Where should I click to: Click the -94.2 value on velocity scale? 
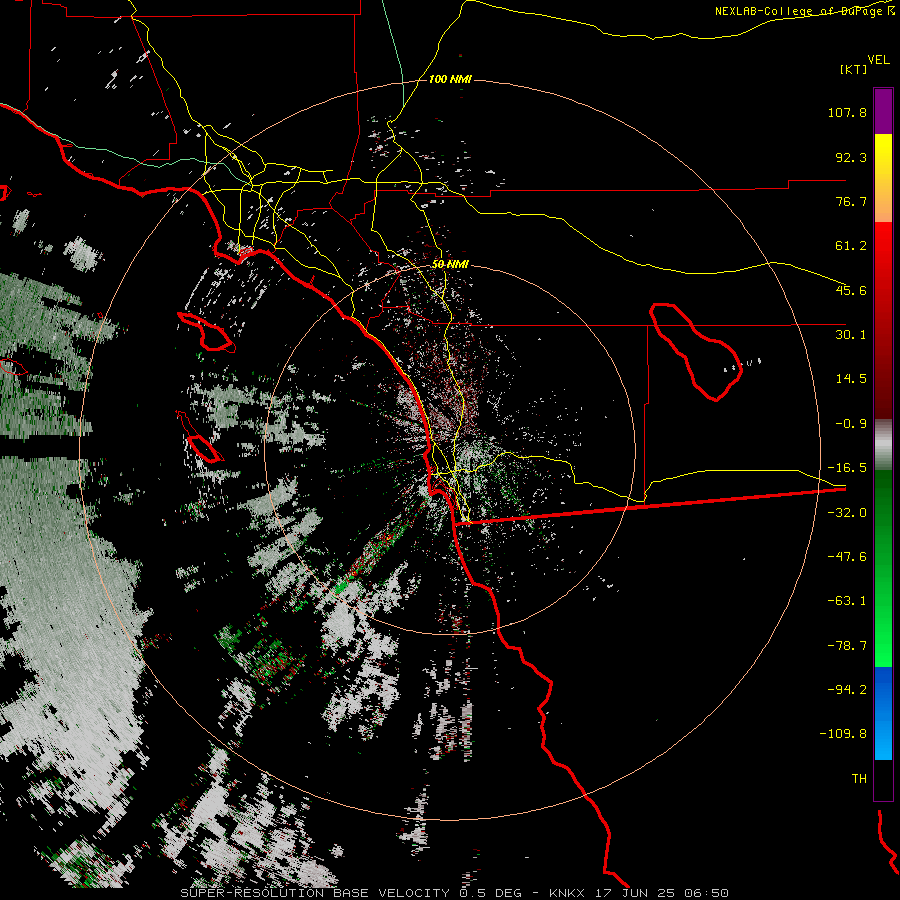847,690
